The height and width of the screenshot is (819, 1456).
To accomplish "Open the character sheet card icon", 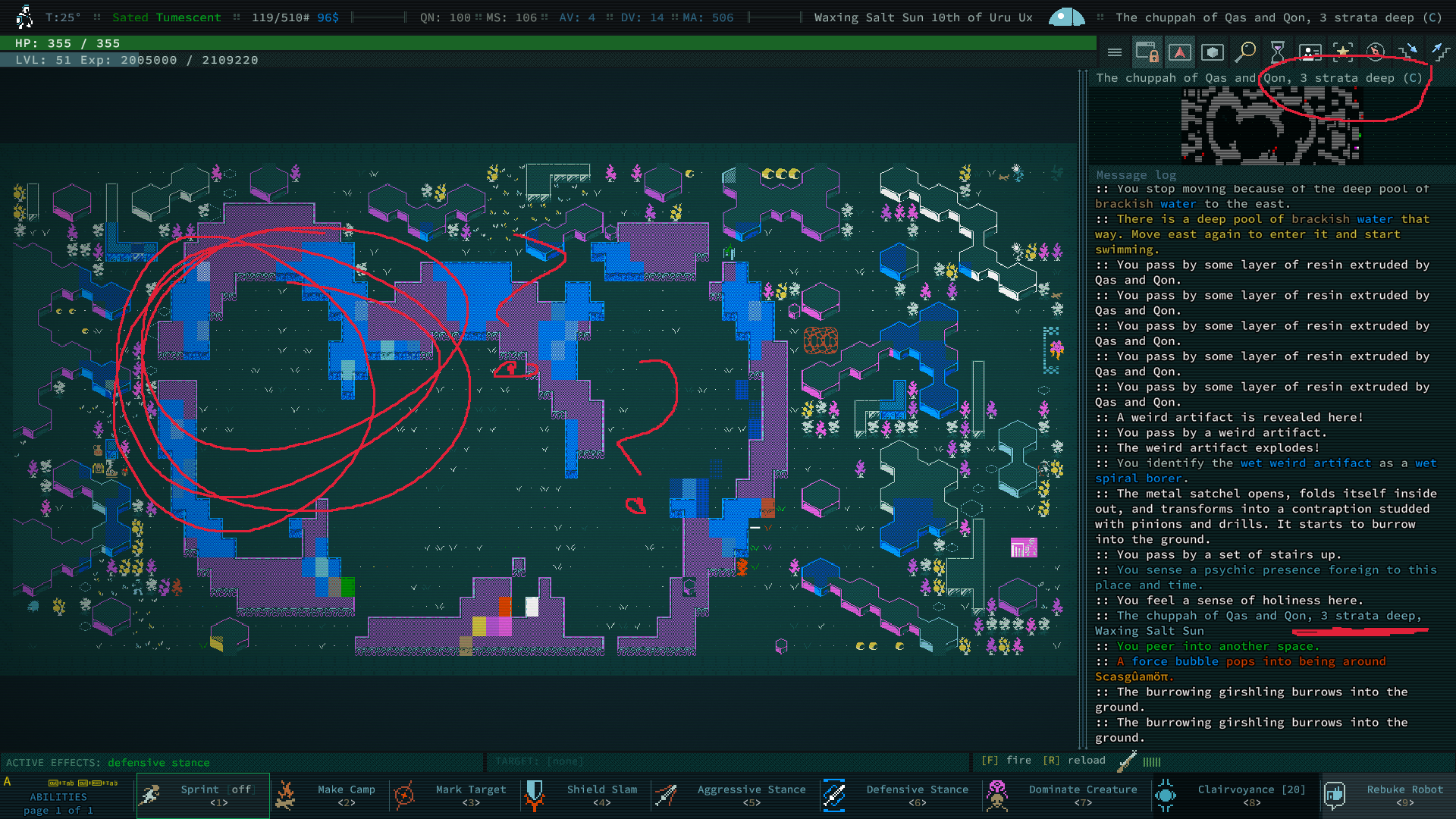I will click(x=1310, y=52).
